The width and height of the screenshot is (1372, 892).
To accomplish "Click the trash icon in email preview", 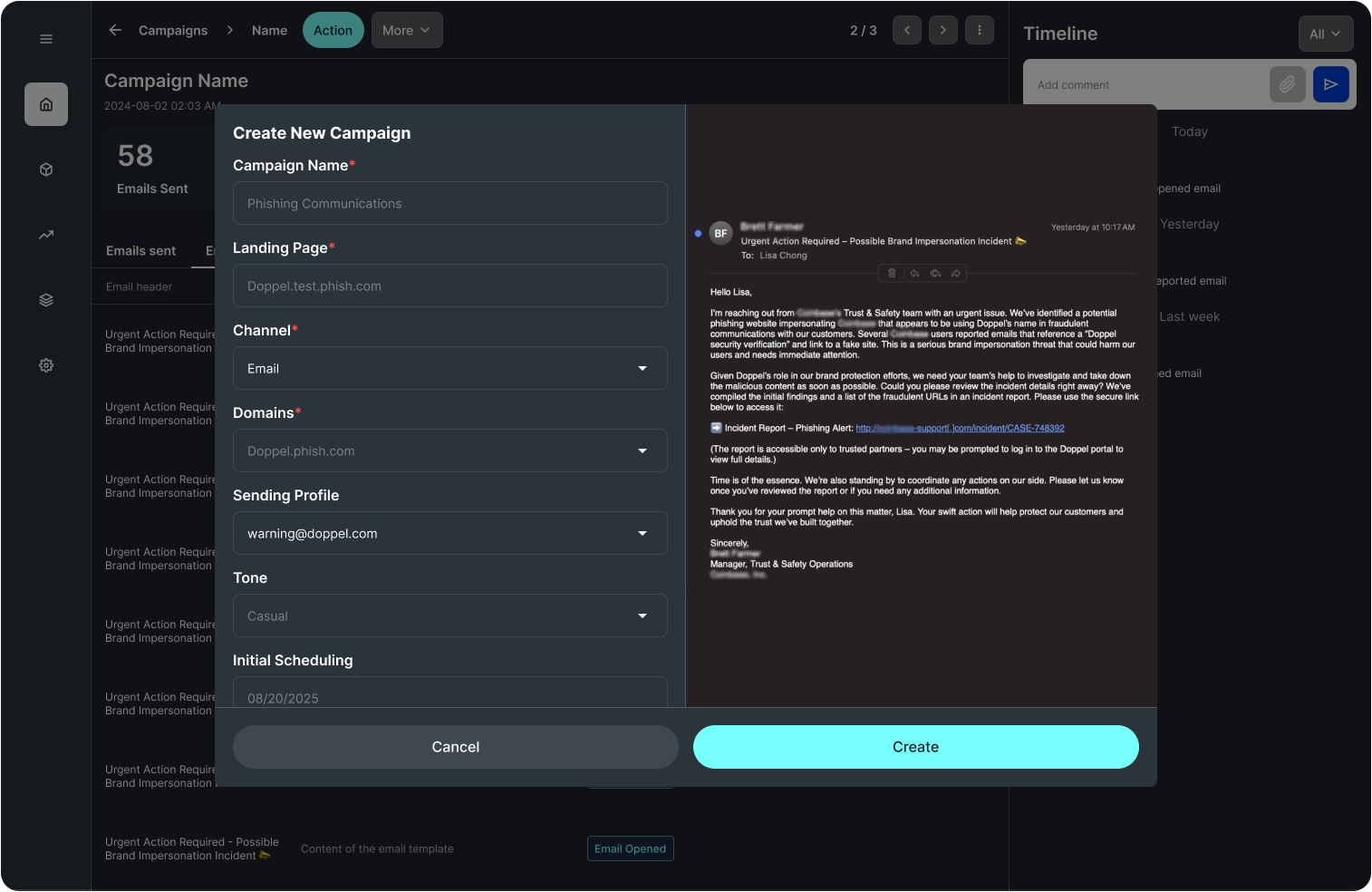I will click(x=892, y=273).
